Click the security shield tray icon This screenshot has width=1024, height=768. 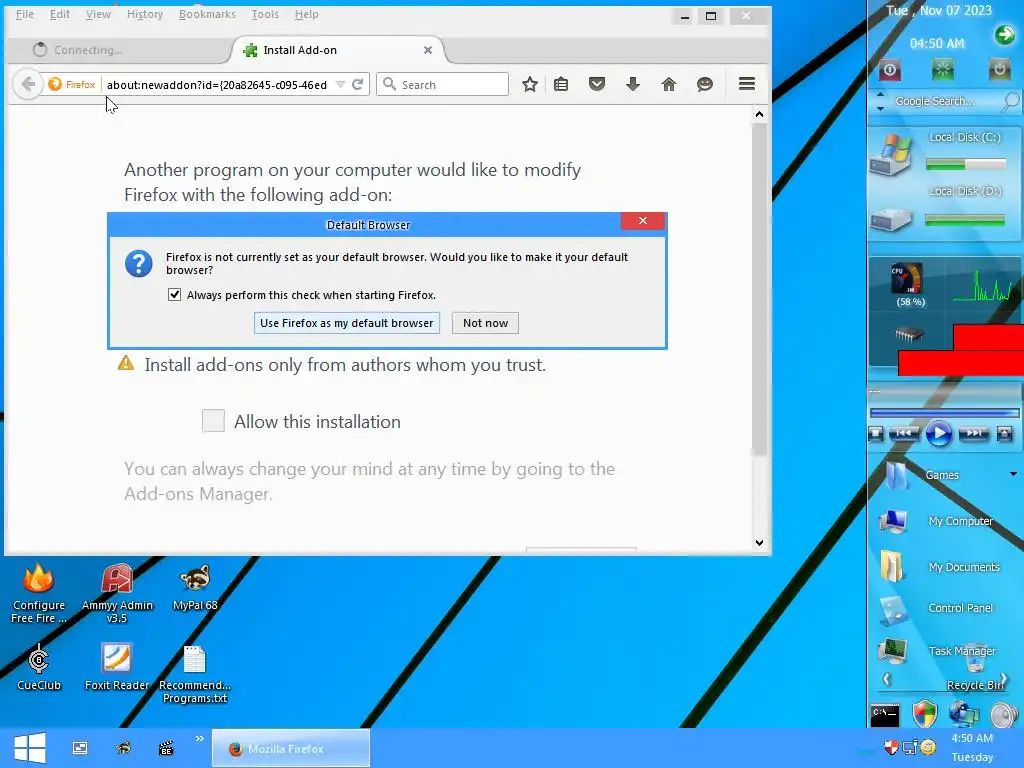(891, 746)
